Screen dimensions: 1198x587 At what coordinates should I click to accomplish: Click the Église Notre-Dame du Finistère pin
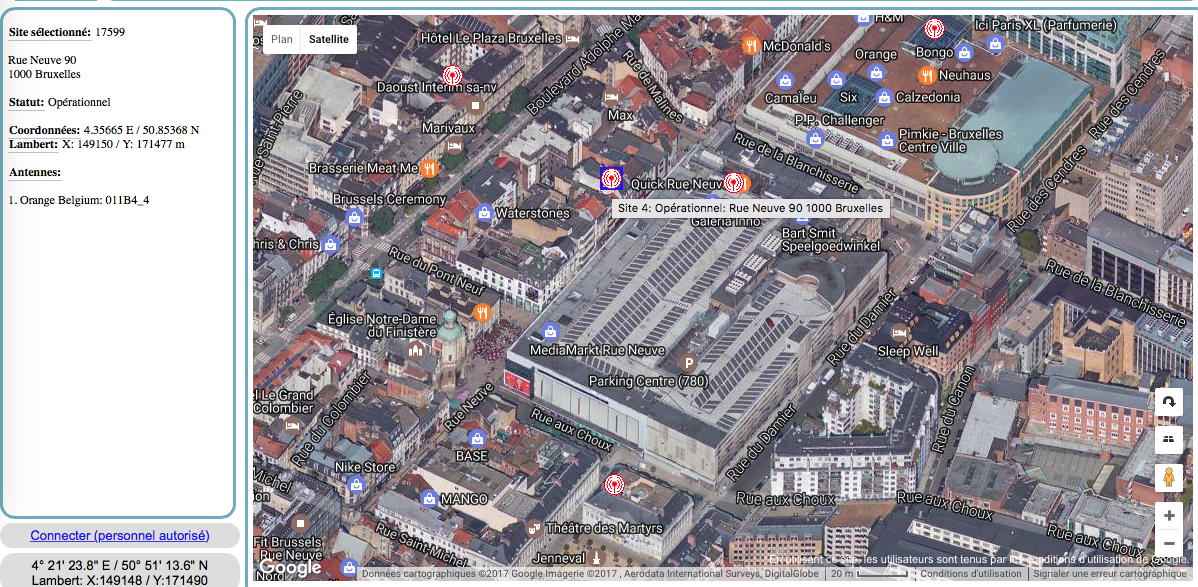point(416,350)
